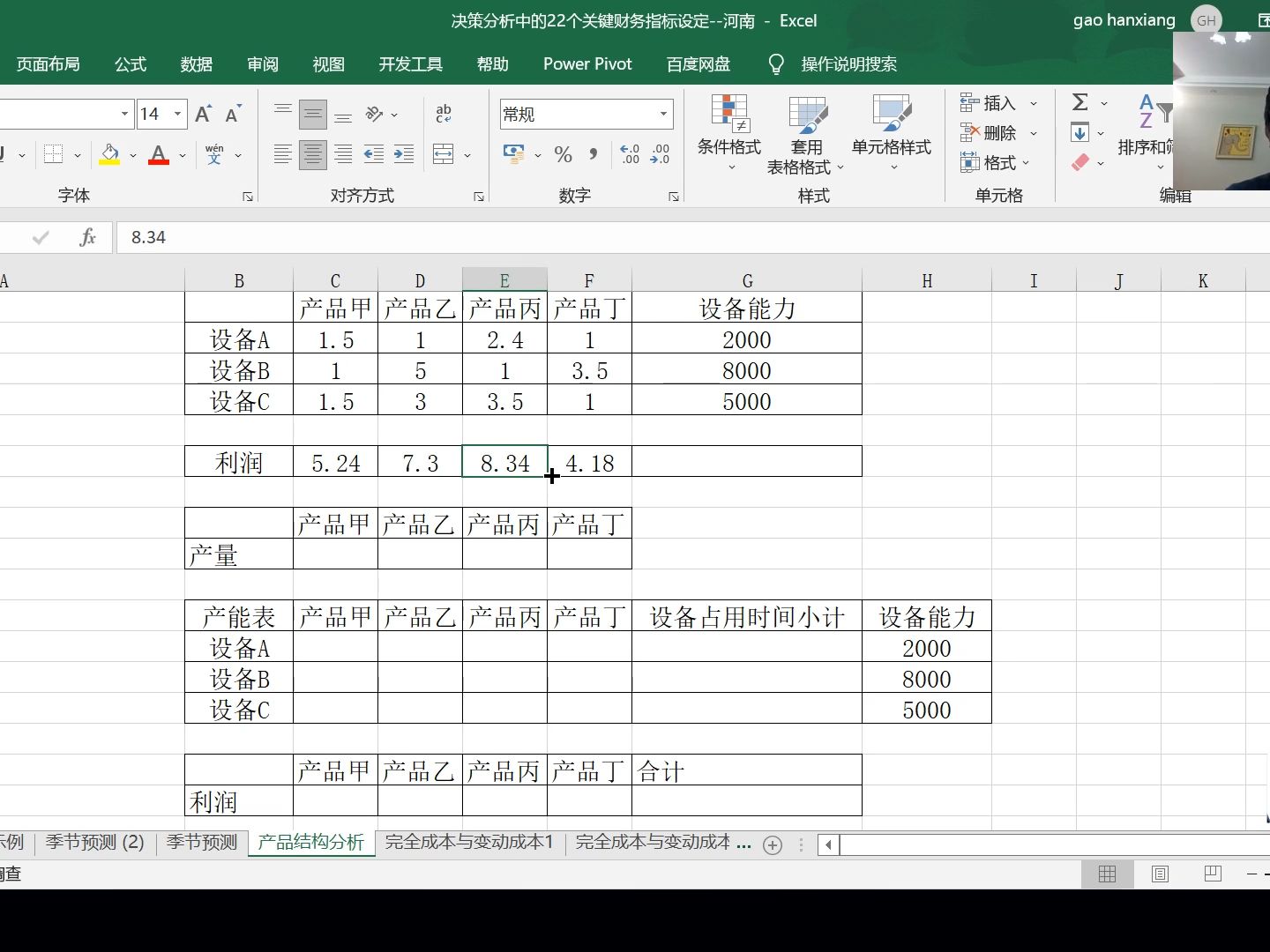
Task: Apply the percent style % icon
Action: 563,154
